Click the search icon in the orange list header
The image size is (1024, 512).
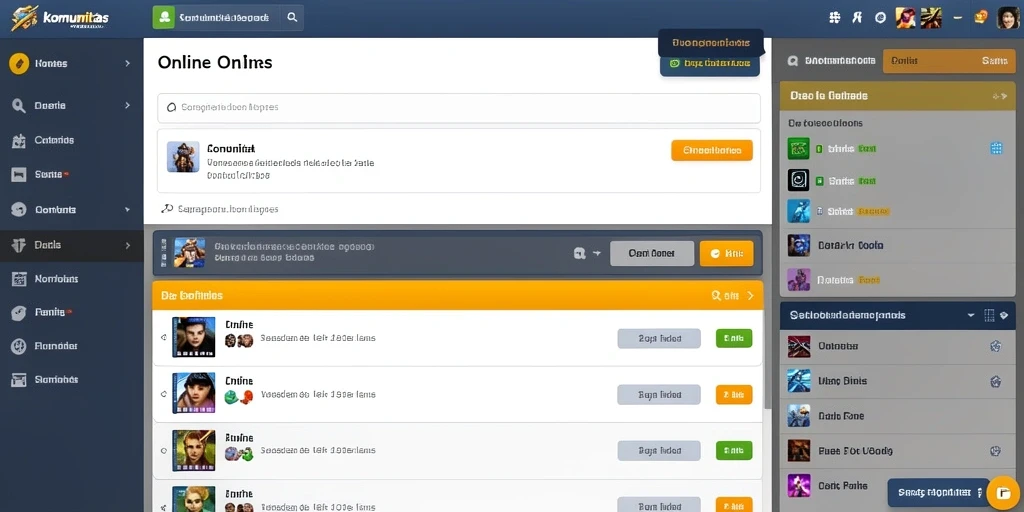tap(716, 296)
